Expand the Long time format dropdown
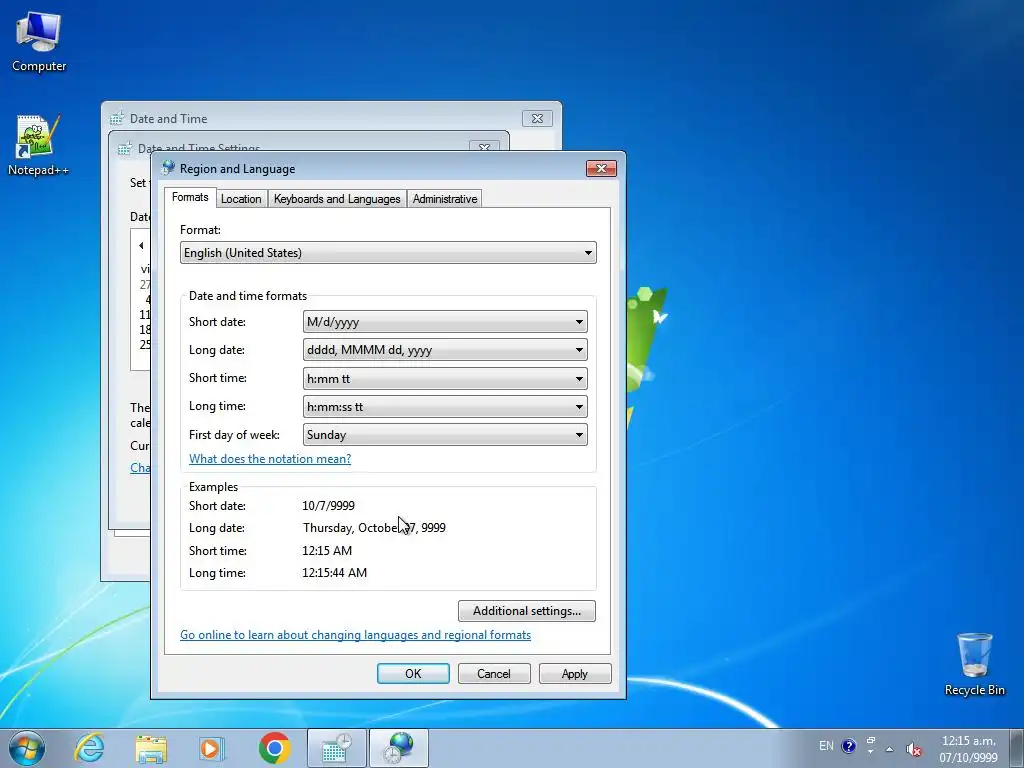The width and height of the screenshot is (1024, 768). [445, 407]
